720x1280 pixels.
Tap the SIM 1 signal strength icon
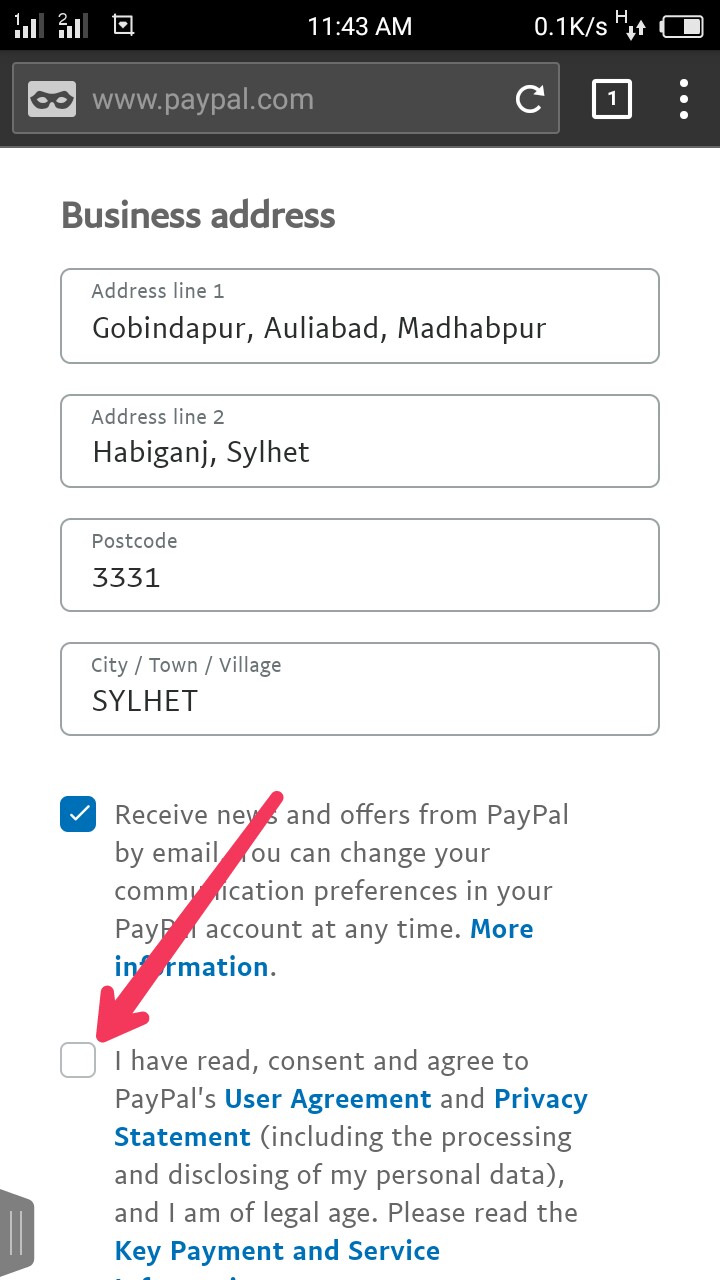point(28,25)
